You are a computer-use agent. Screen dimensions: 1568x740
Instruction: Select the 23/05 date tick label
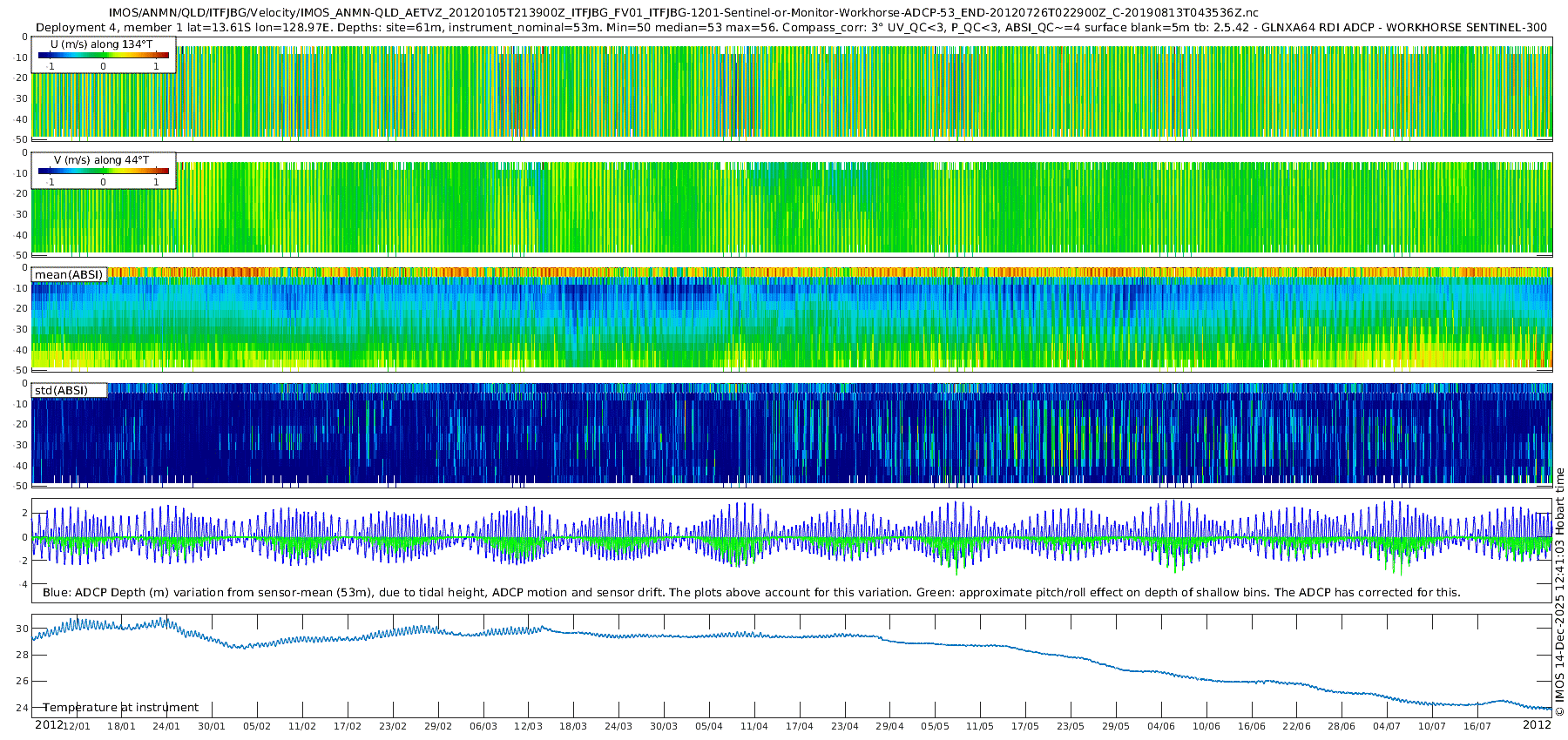[x=1070, y=726]
